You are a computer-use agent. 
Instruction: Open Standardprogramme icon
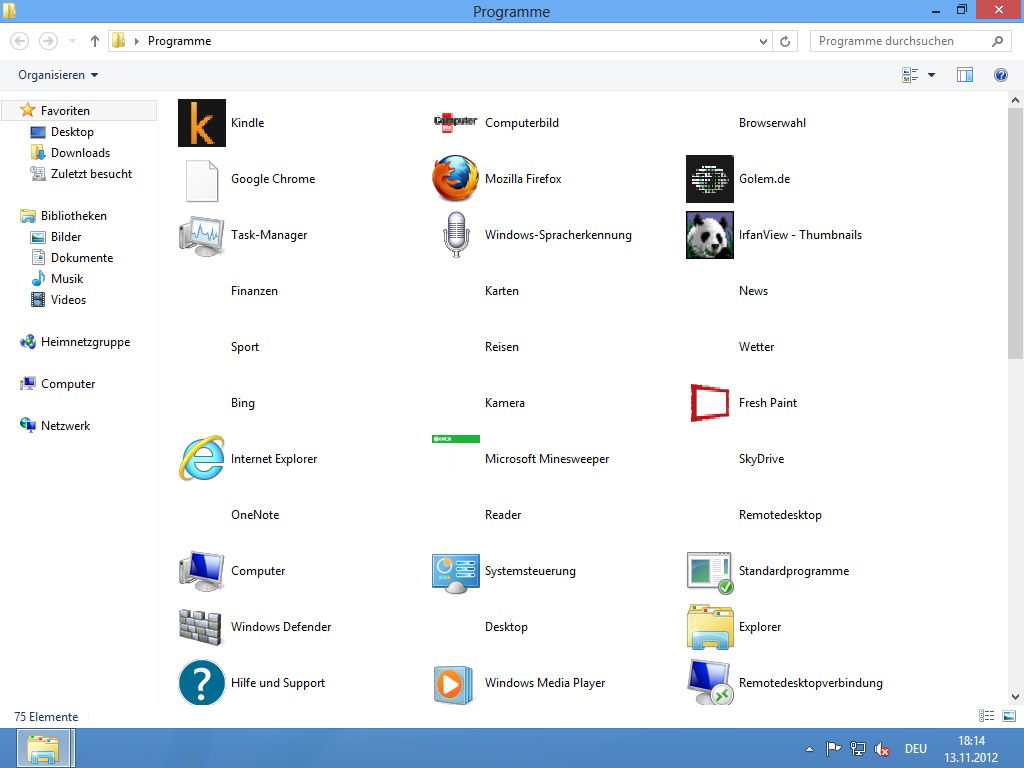point(710,573)
